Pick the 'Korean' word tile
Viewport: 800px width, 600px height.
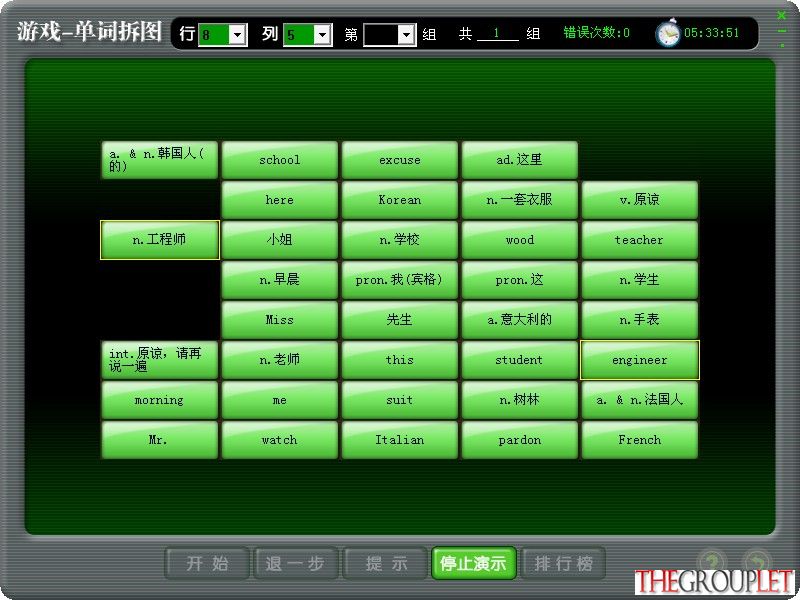click(399, 200)
